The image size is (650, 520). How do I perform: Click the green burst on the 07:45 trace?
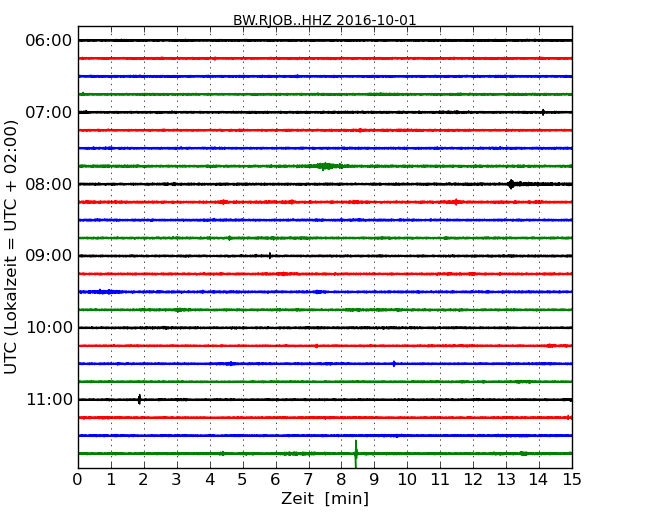(x=326, y=166)
